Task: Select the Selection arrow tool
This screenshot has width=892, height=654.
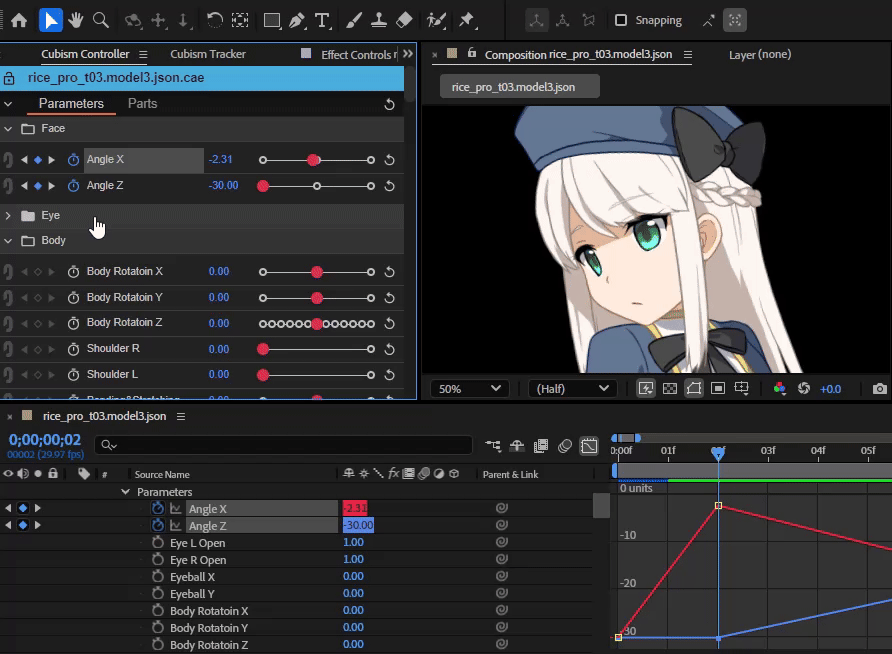Action: tap(51, 20)
